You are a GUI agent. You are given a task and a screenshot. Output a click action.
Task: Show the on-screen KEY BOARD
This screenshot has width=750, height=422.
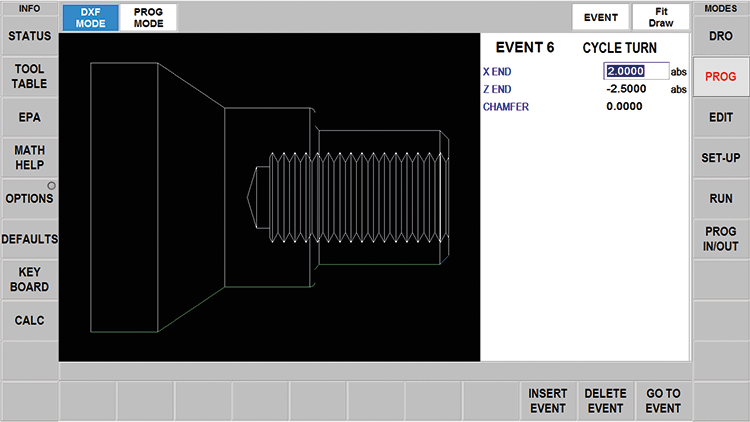30,279
